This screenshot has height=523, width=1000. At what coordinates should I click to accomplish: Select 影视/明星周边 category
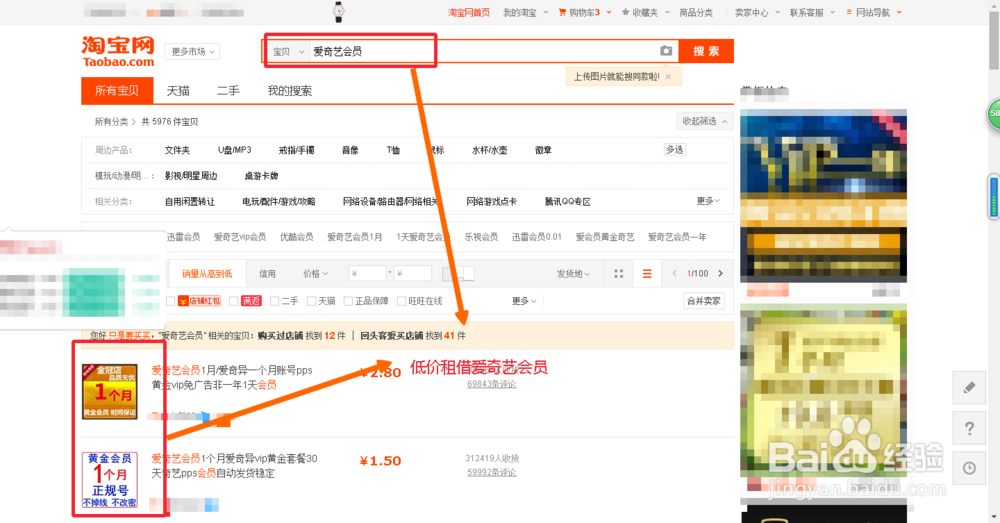click(x=191, y=175)
